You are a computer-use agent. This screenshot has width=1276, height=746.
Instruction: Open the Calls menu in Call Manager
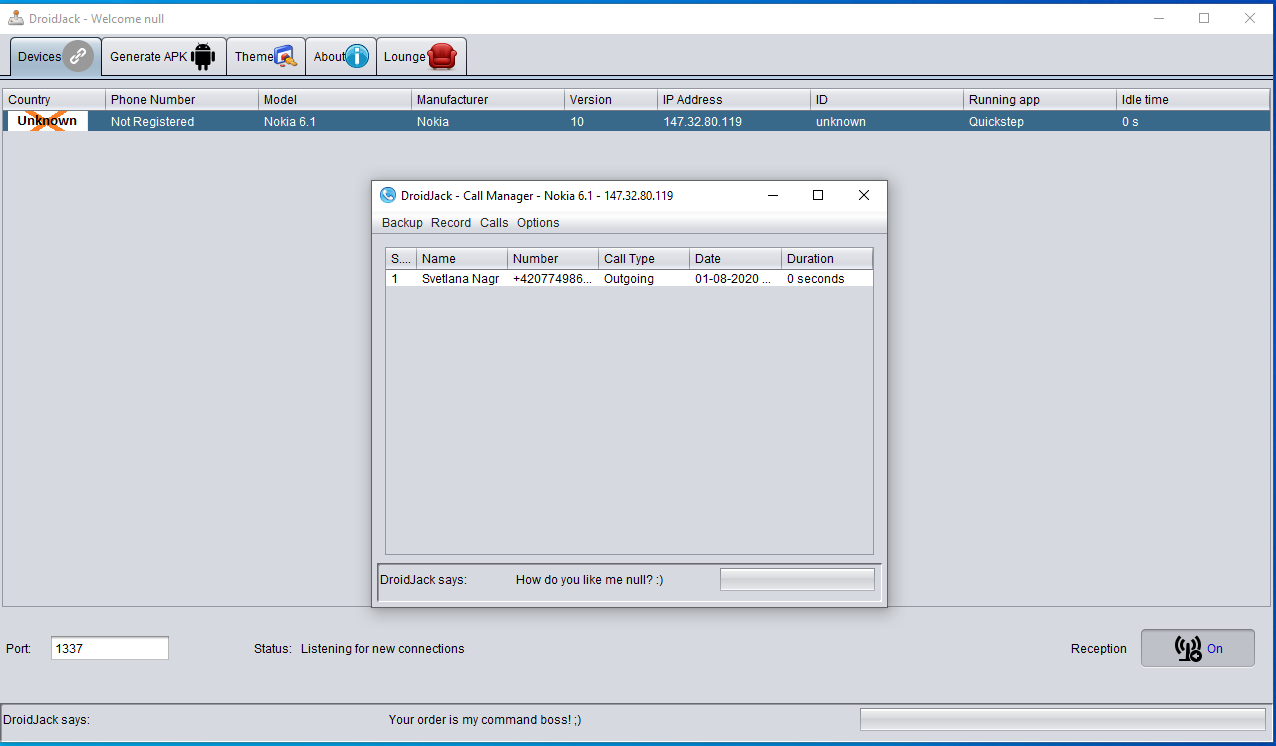pyautogui.click(x=494, y=222)
